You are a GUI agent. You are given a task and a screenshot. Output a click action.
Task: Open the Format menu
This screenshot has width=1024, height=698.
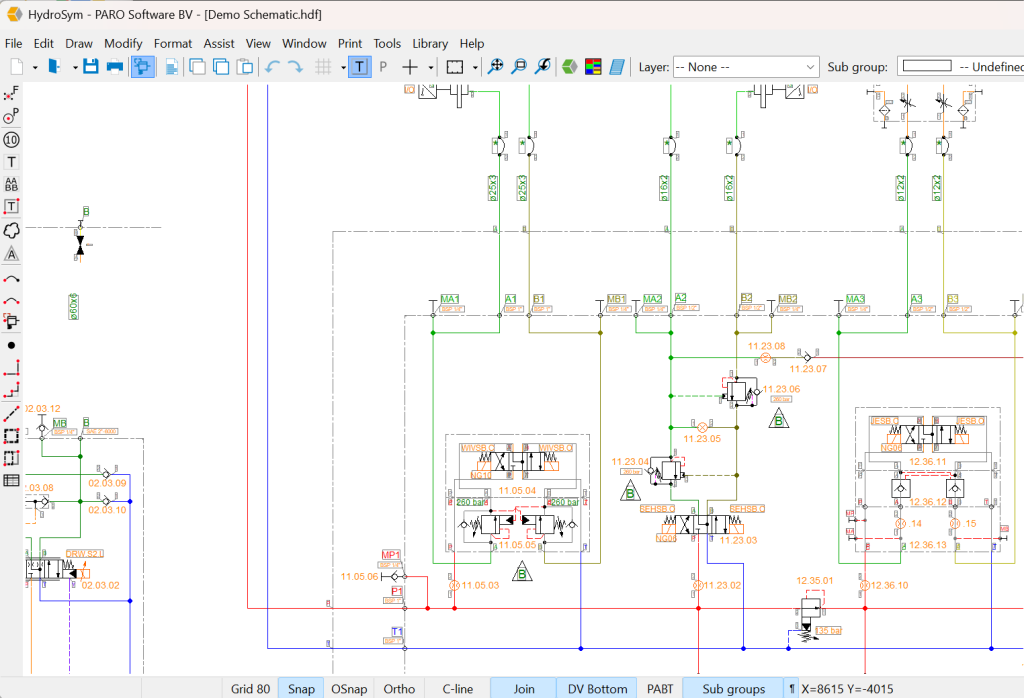173,43
